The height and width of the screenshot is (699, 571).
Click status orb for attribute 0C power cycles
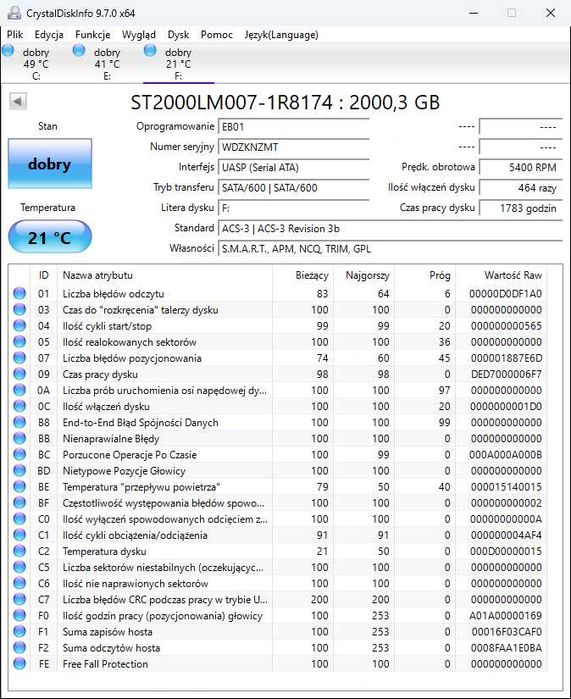19,406
